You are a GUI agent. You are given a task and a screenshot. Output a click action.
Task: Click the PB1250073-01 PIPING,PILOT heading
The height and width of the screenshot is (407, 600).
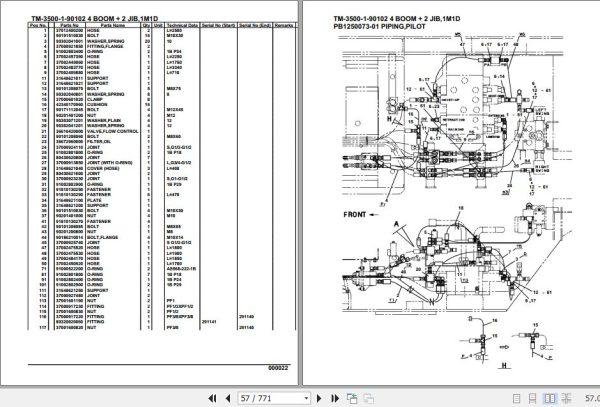click(379, 26)
